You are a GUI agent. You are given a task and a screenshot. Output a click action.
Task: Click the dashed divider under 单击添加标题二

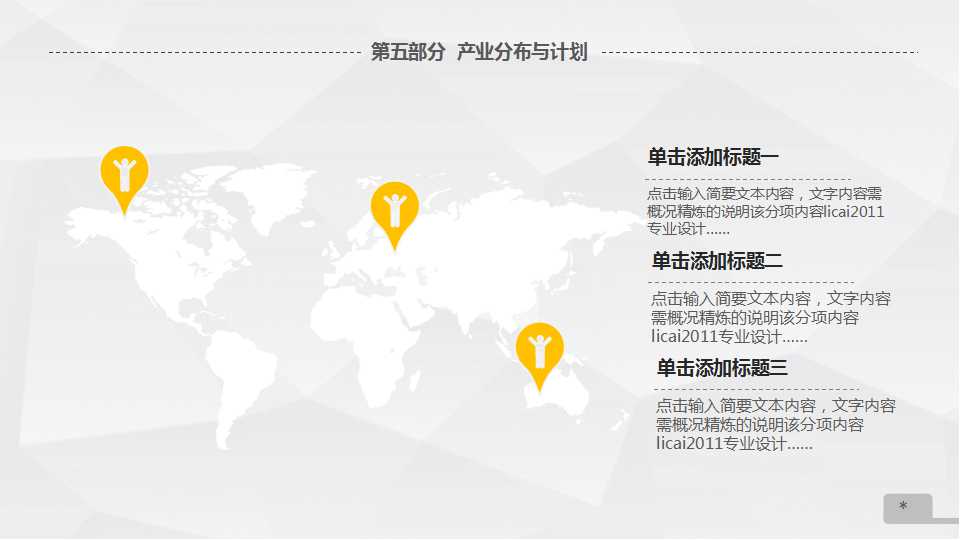point(752,283)
